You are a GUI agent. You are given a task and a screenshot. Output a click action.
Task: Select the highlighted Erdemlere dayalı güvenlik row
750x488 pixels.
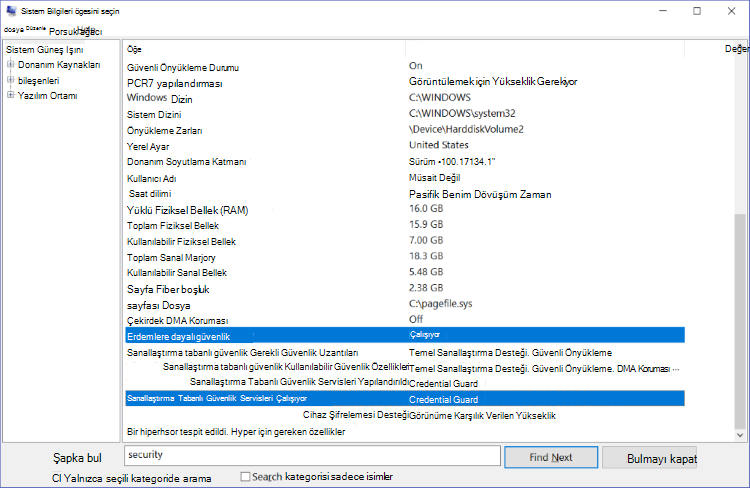[x=405, y=335]
